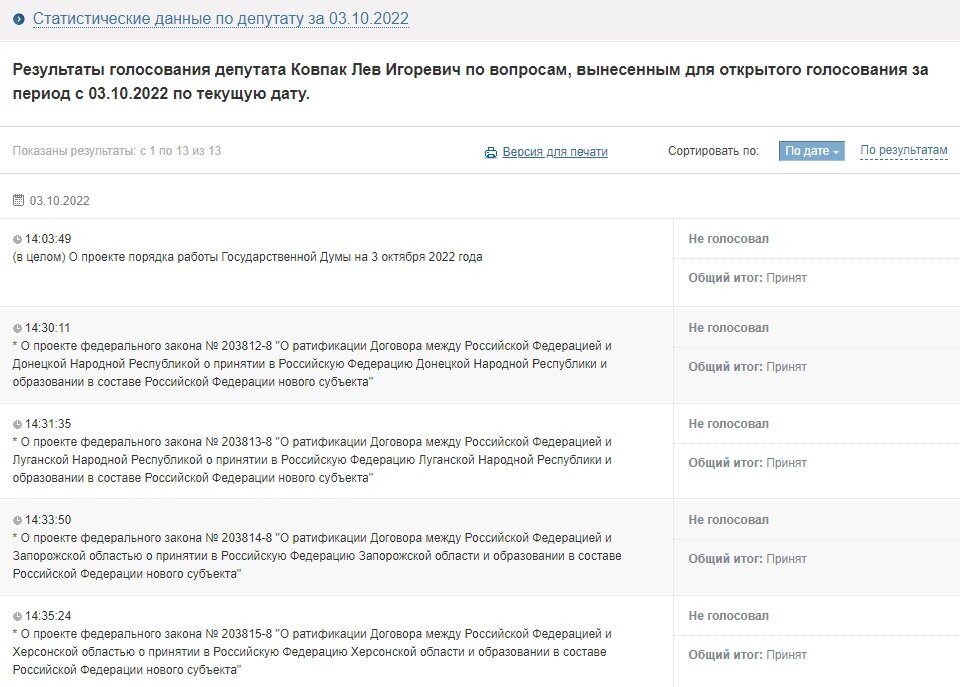Click the clock icon beside 14:33:50

tap(17, 520)
